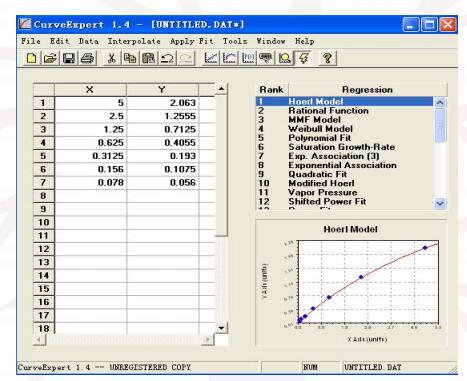
Task: Open the Apply Fit menu
Action: 191,41
